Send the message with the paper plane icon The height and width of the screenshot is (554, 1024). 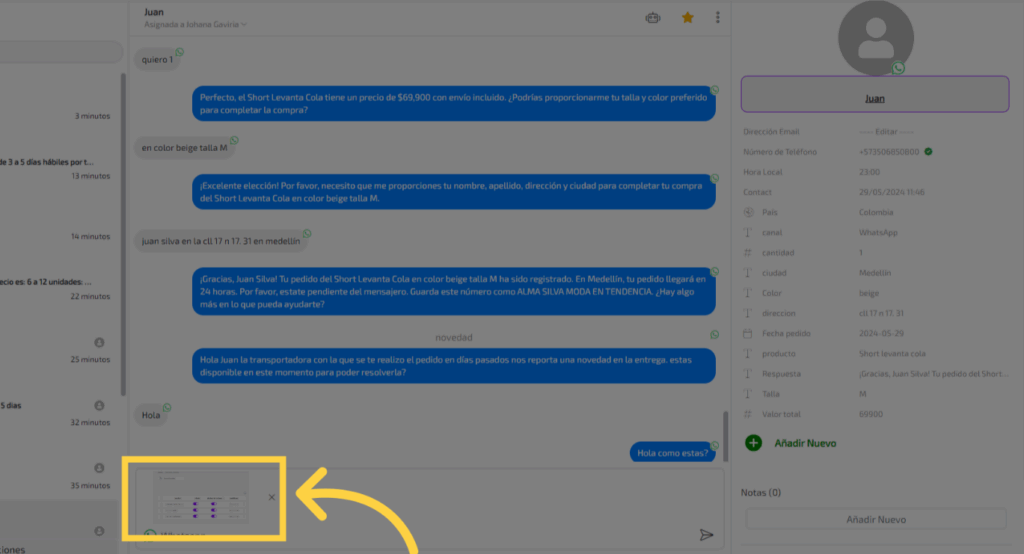click(x=706, y=535)
